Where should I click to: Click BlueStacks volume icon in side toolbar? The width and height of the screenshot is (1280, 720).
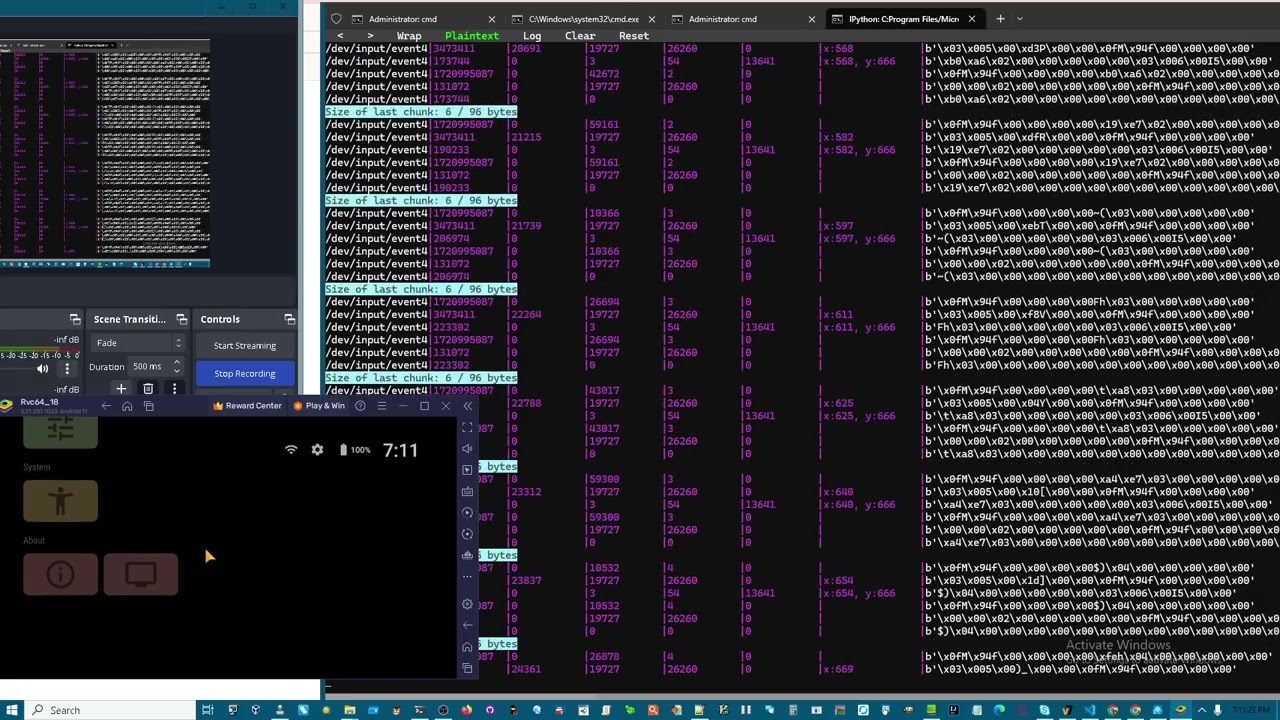tap(467, 449)
